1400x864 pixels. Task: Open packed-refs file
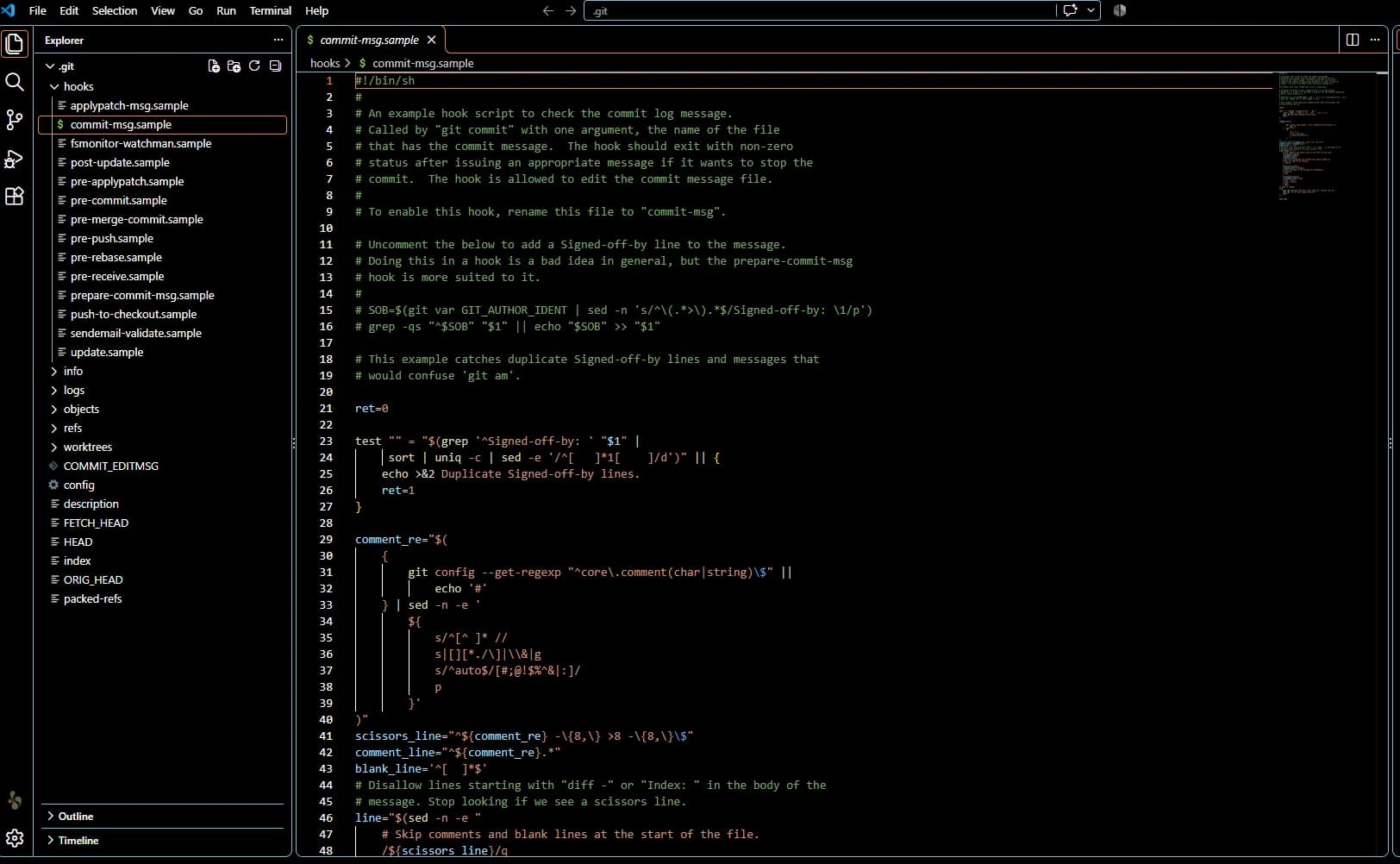tap(93, 598)
